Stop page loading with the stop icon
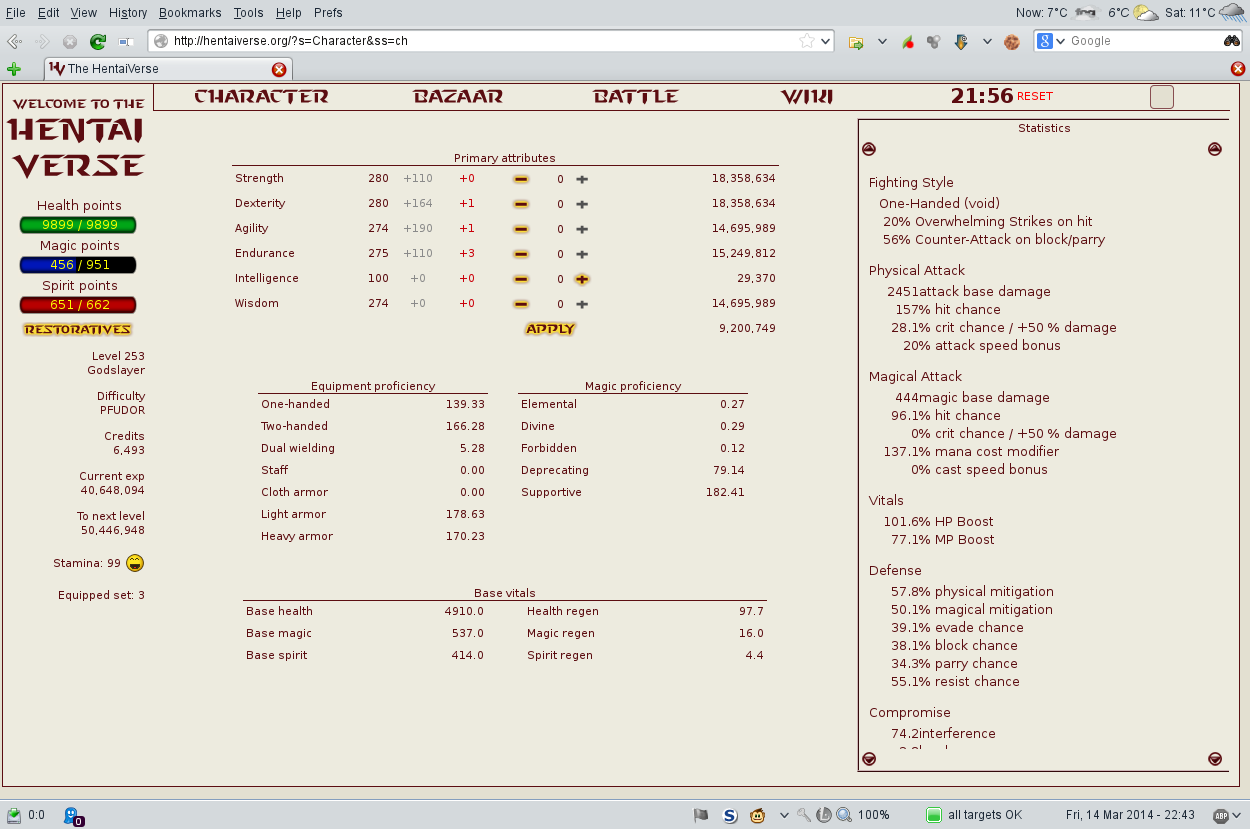This screenshot has width=1250, height=829. tap(70, 41)
